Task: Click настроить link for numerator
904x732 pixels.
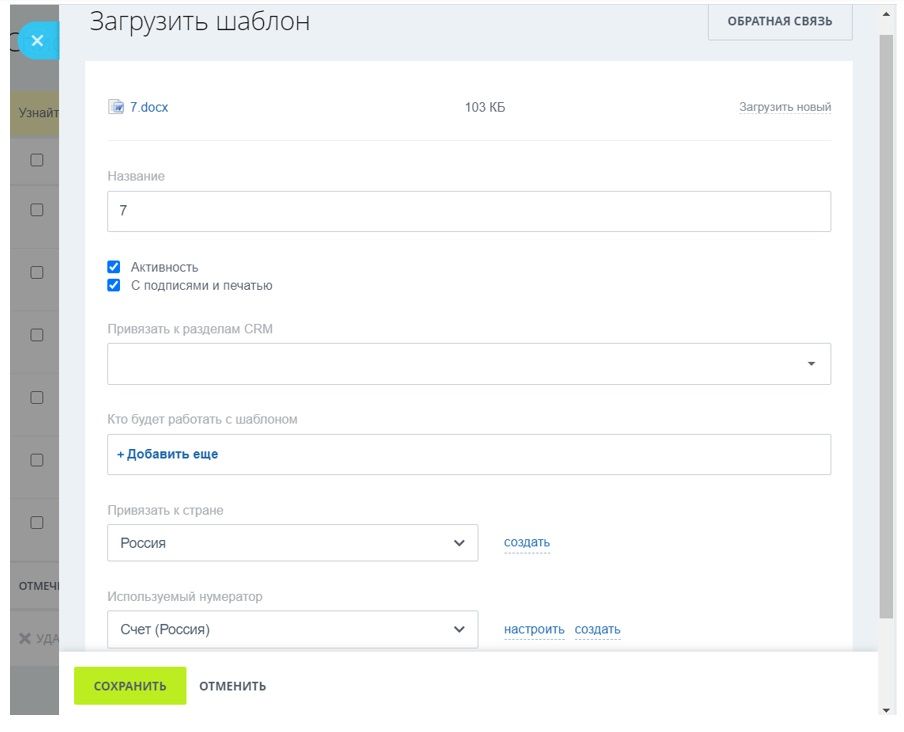Action: [534, 630]
